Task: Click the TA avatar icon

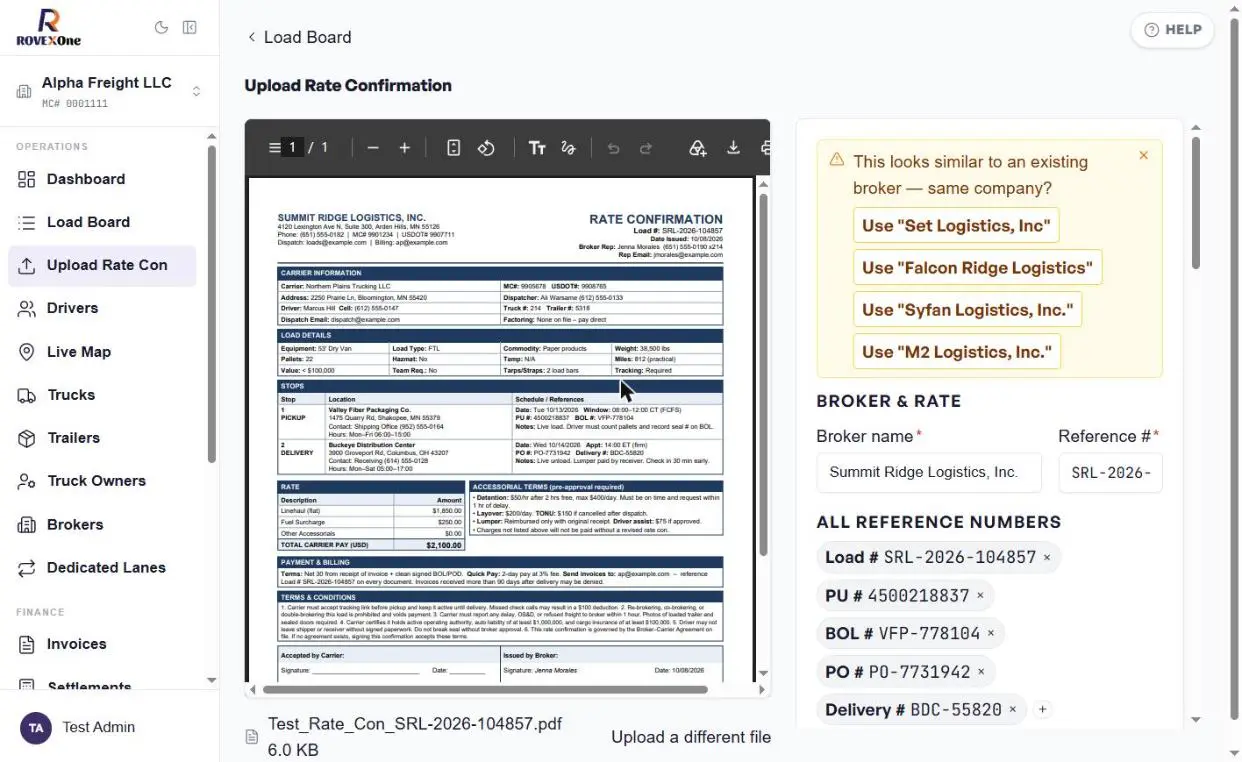Action: point(35,727)
